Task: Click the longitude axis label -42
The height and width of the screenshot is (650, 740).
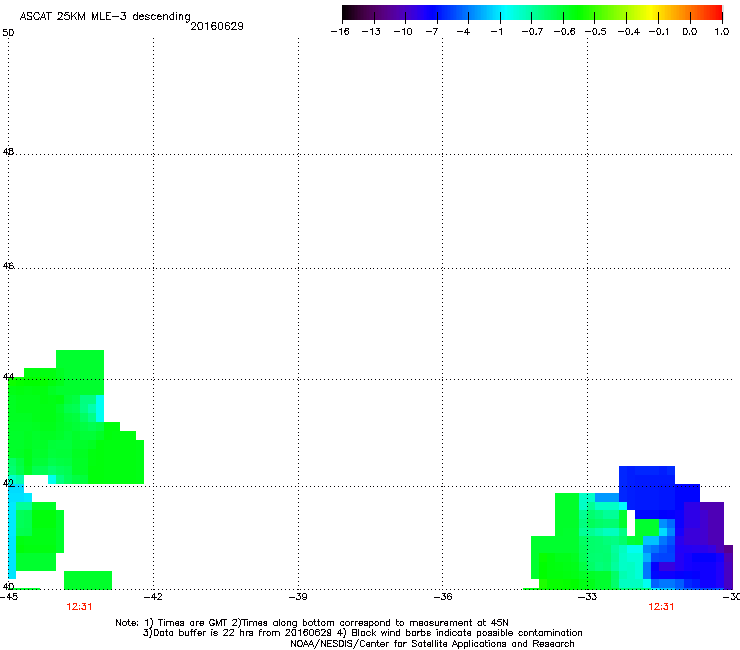Action: (153, 597)
